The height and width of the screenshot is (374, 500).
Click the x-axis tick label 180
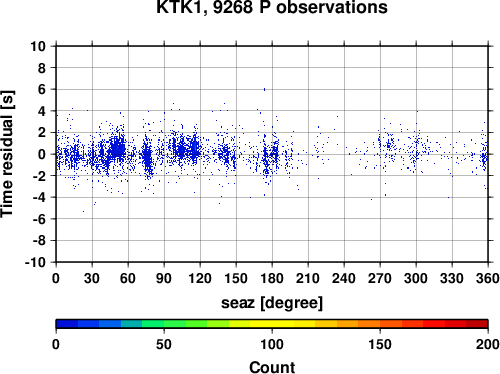pyautogui.click(x=272, y=278)
